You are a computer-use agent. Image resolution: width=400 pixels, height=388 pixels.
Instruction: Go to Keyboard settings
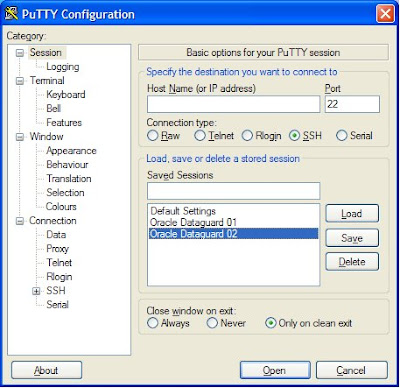[x=66, y=94]
